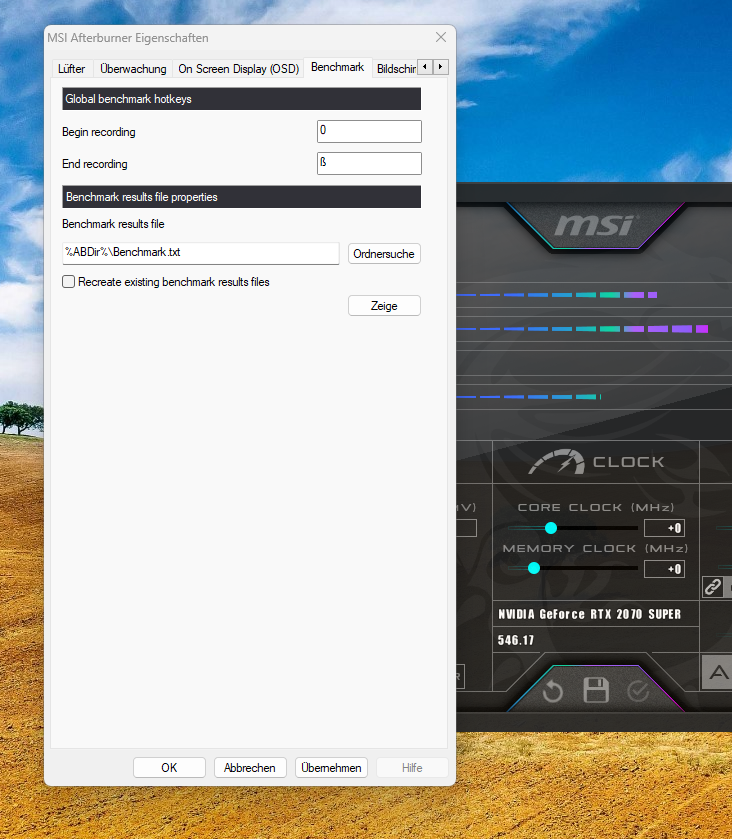732x839 pixels.
Task: Click the 'A' profile button in Afterburner
Action: coord(718,672)
